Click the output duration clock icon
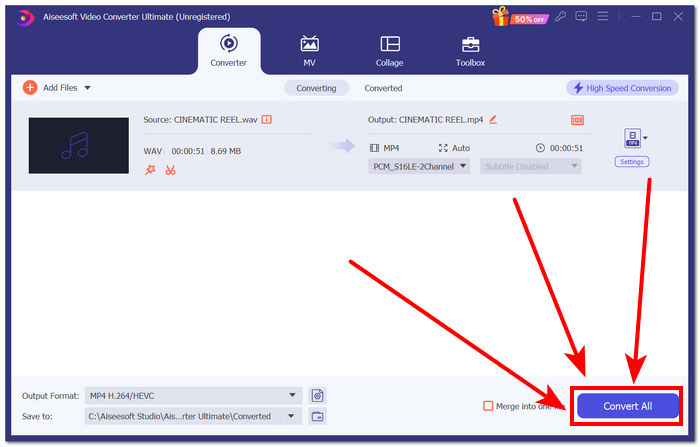The height and width of the screenshot is (447, 700). click(540, 148)
